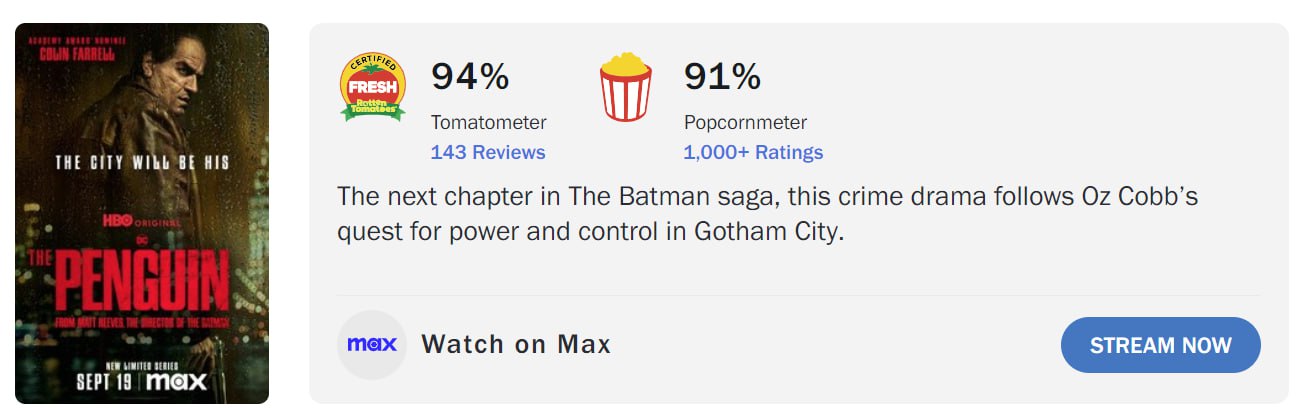Click the 'The City Will Be His' tagline

coord(142,162)
